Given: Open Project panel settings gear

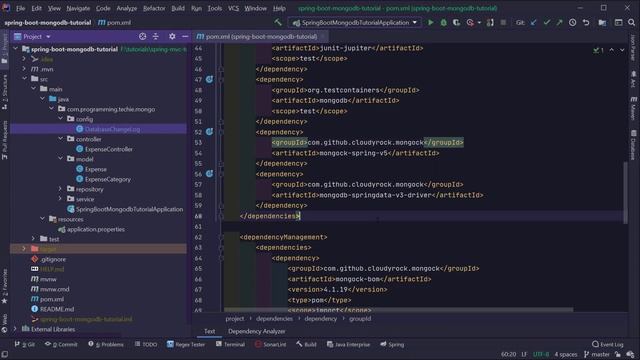Looking at the screenshot, I should [172, 36].
